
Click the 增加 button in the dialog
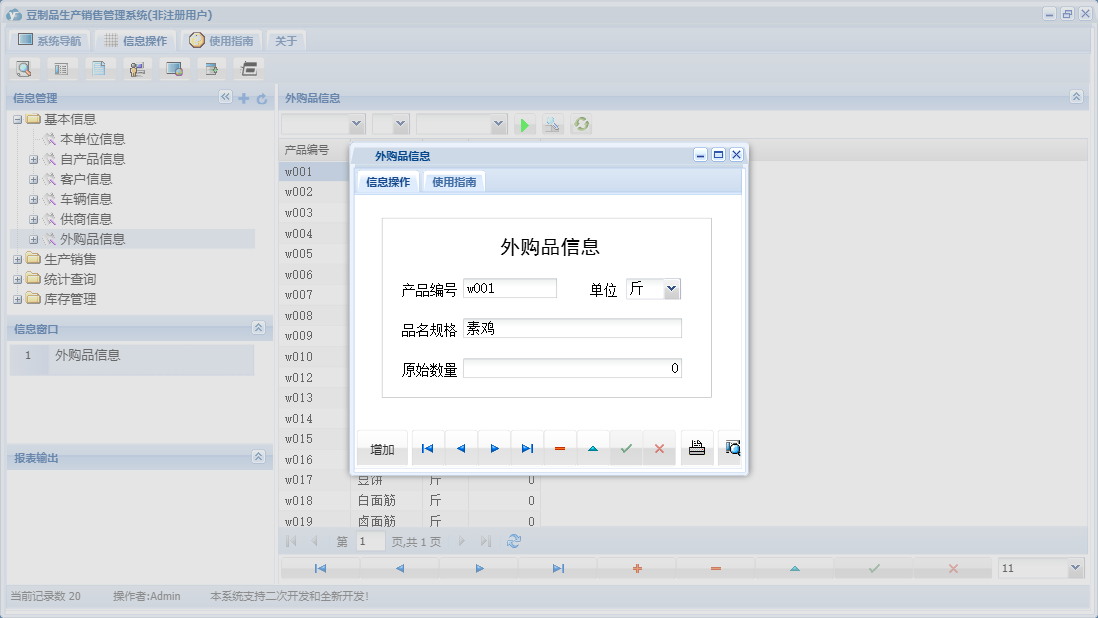click(381, 448)
